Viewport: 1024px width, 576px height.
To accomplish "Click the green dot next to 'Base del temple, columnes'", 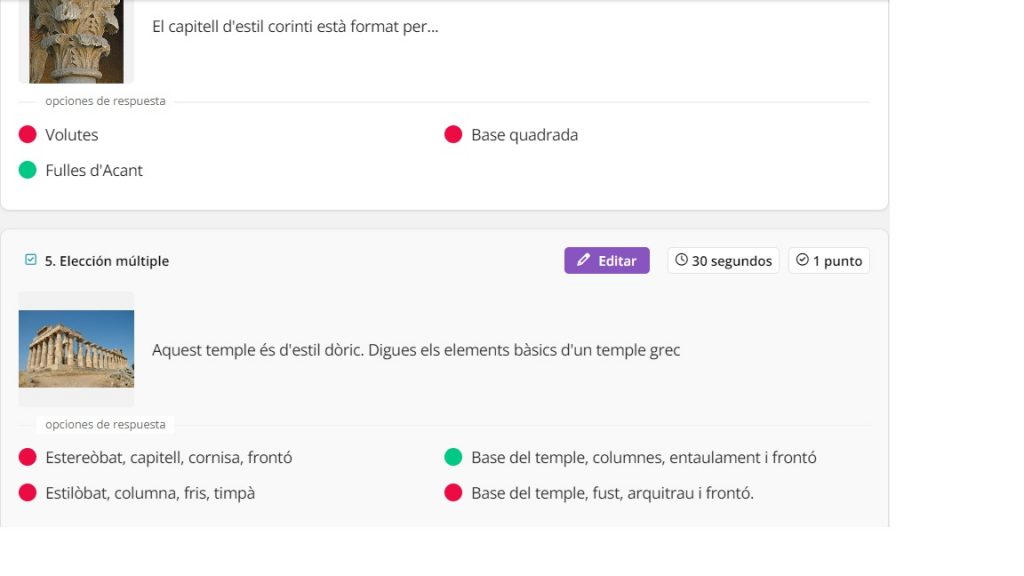I will 453,458.
